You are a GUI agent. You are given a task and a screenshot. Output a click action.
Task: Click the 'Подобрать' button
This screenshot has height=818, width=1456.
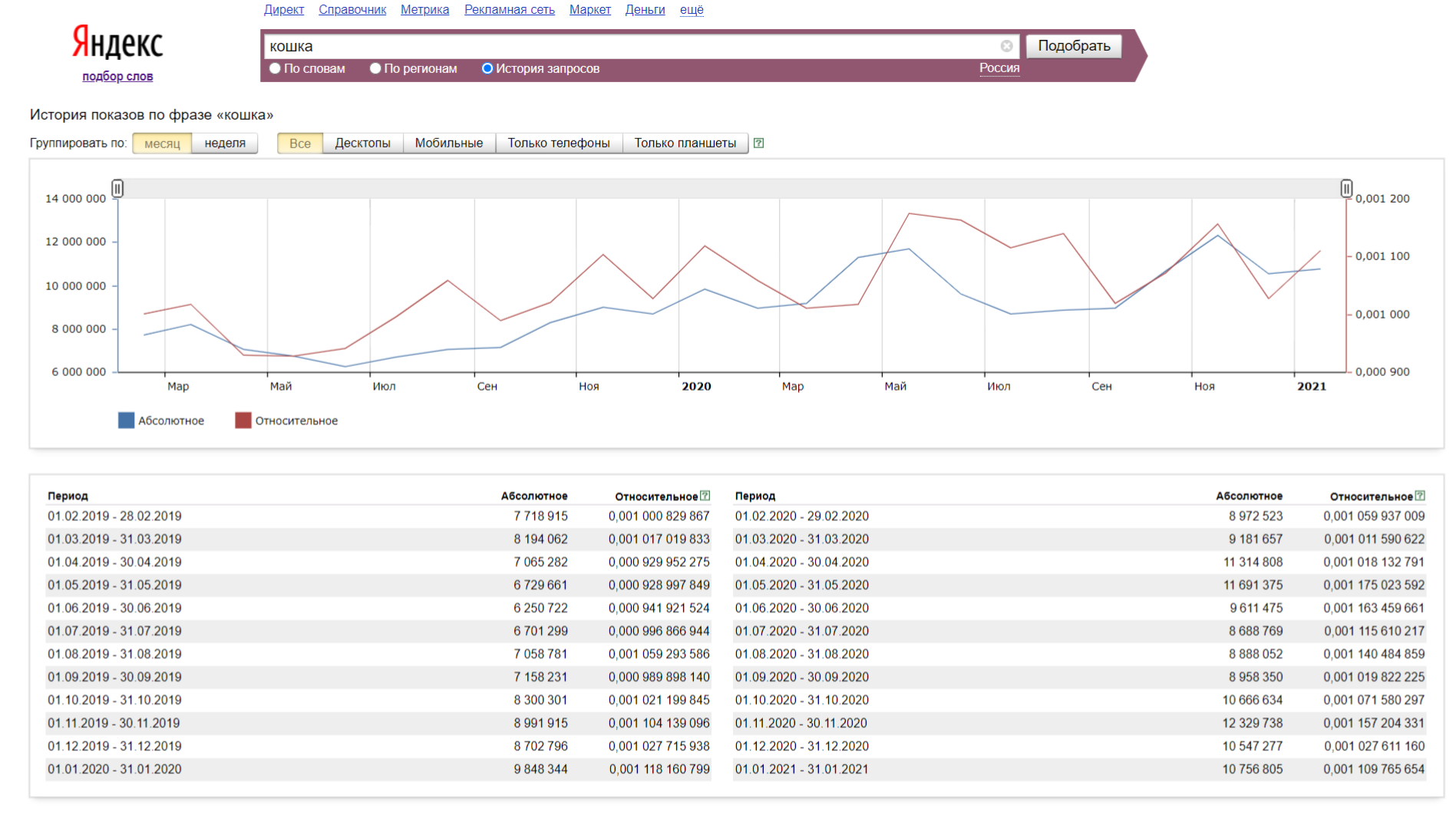pyautogui.click(x=1074, y=46)
